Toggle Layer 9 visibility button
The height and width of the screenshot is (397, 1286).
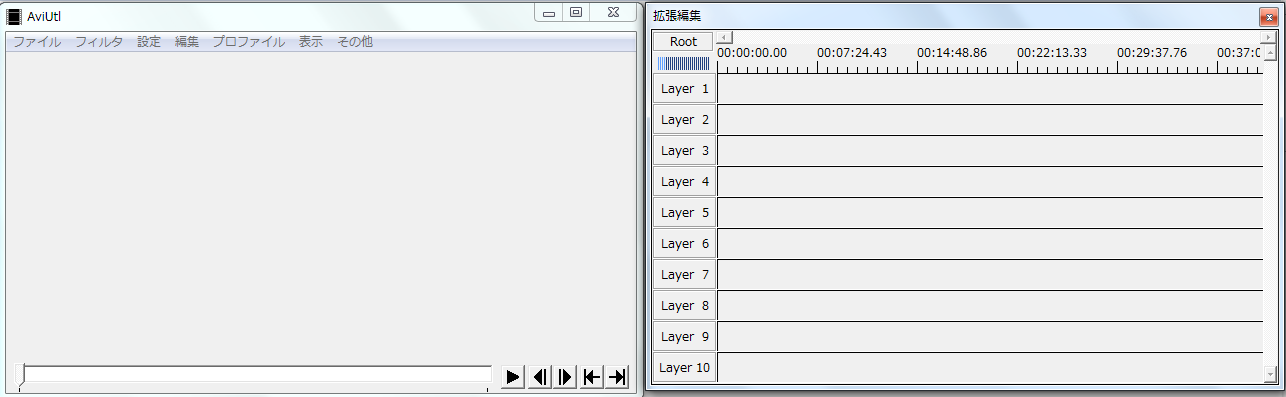pyautogui.click(x=685, y=337)
